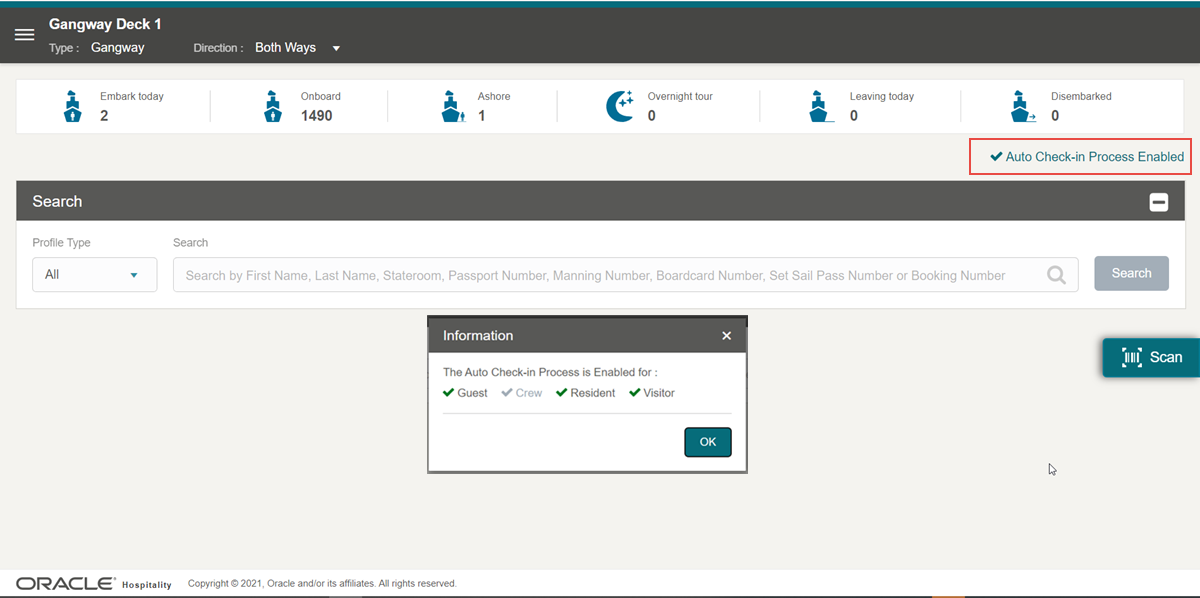The image size is (1200, 598).
Task: Click the Disembarked label
Action: coord(1081,97)
